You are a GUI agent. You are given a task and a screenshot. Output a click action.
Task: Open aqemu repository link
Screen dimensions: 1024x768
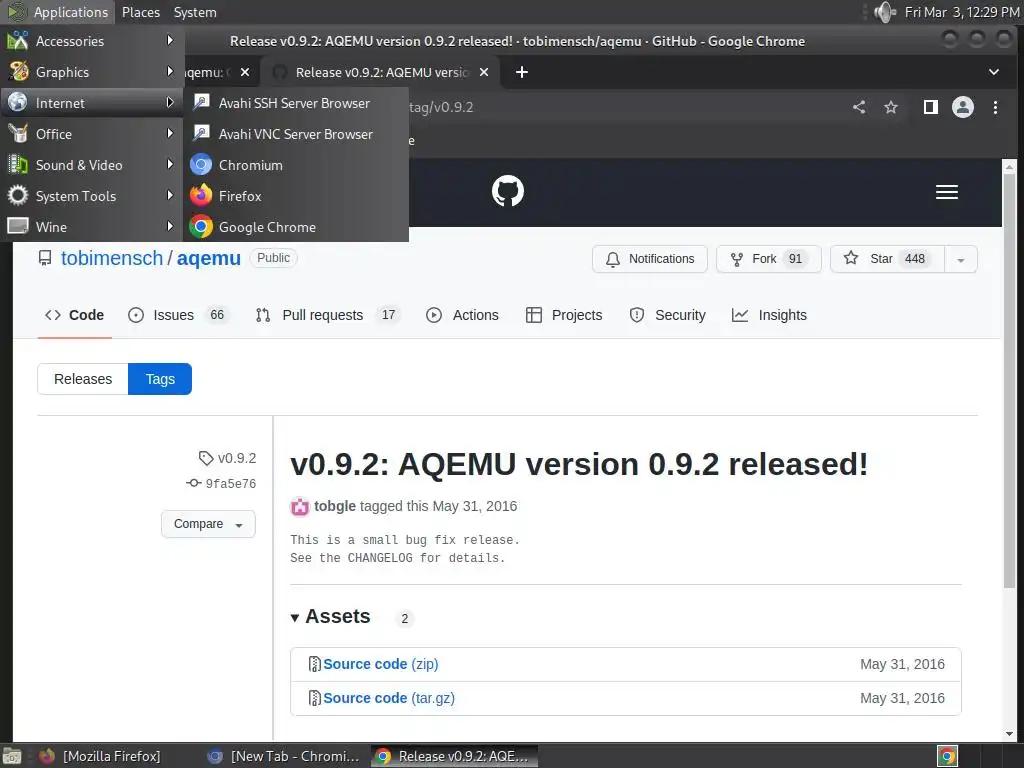(209, 259)
